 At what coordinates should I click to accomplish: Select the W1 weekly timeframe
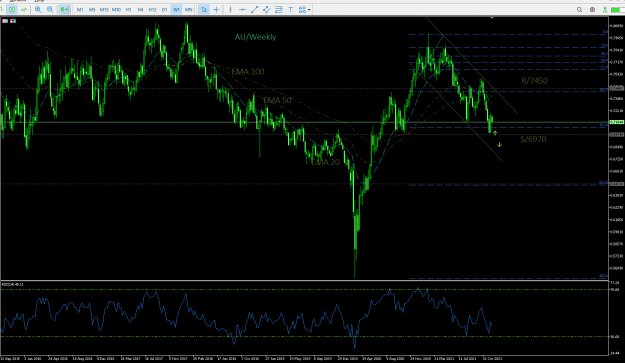point(176,9)
